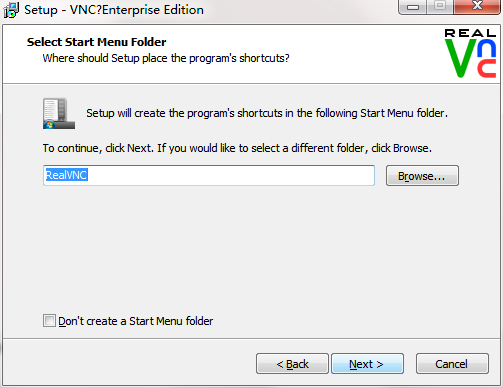Viewport: 503px width, 388px height.
Task: Open the Browse folder dialog
Action: (422, 176)
